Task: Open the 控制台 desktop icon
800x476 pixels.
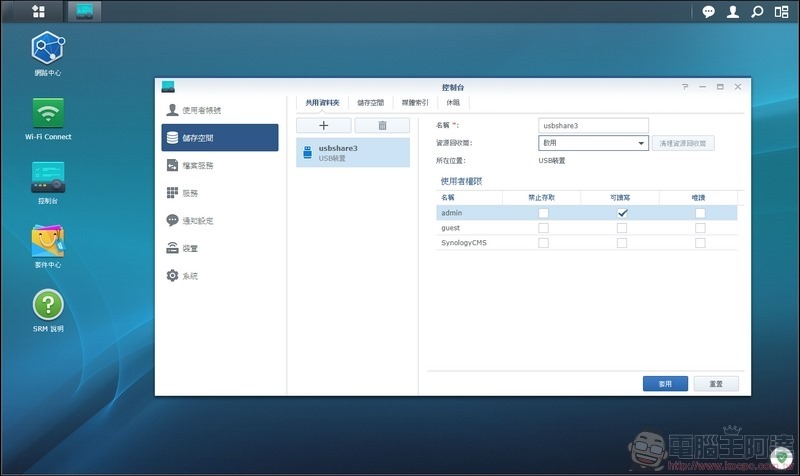Action: pyautogui.click(x=48, y=183)
